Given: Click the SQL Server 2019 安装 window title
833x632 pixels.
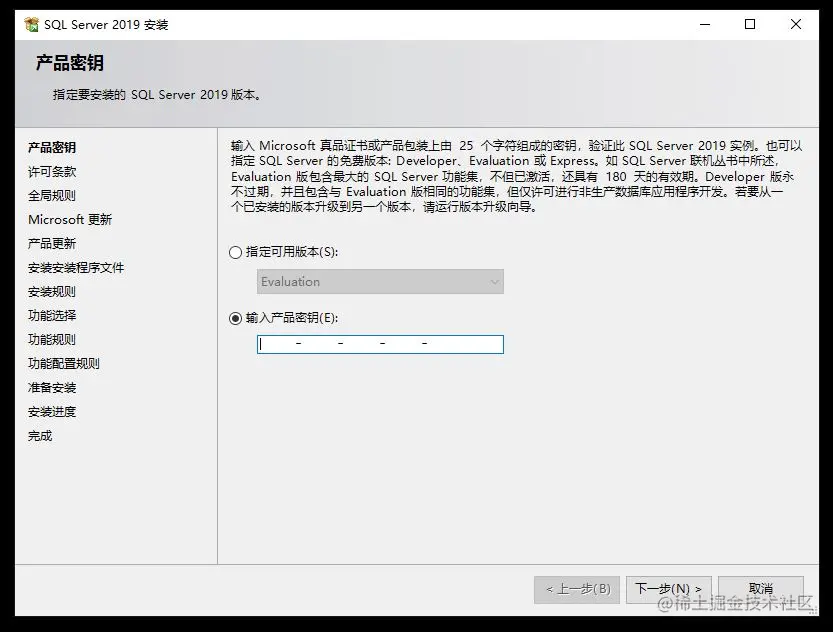Looking at the screenshot, I should (106, 25).
